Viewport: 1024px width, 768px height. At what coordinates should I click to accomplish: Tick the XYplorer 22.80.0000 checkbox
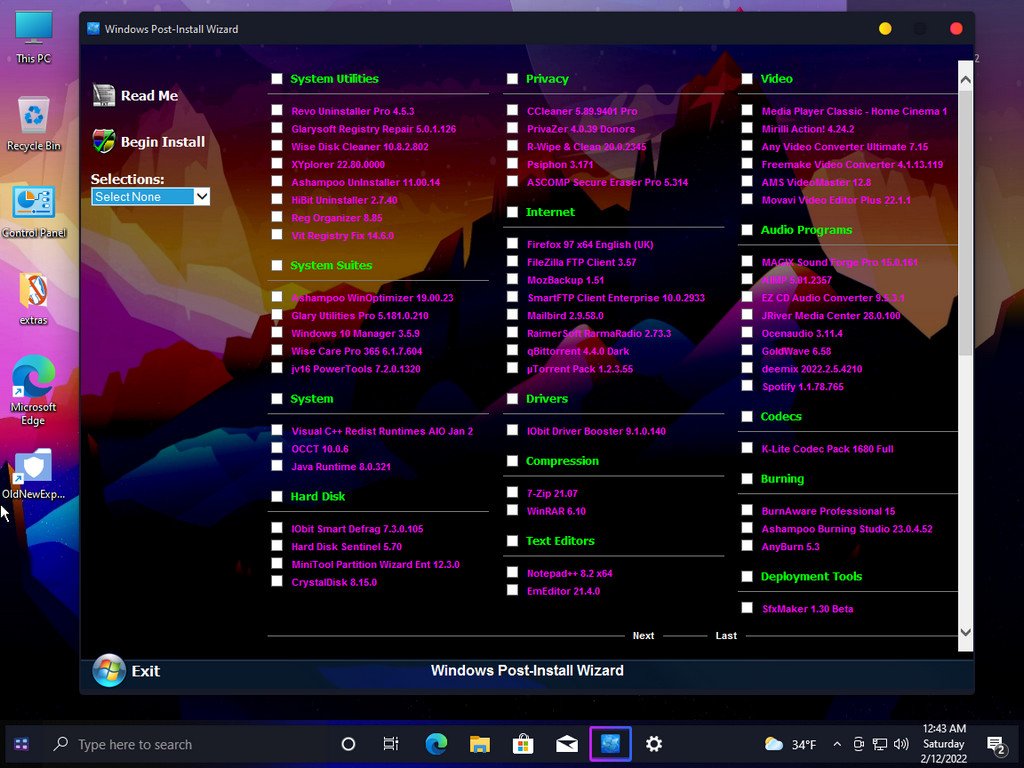(x=277, y=164)
